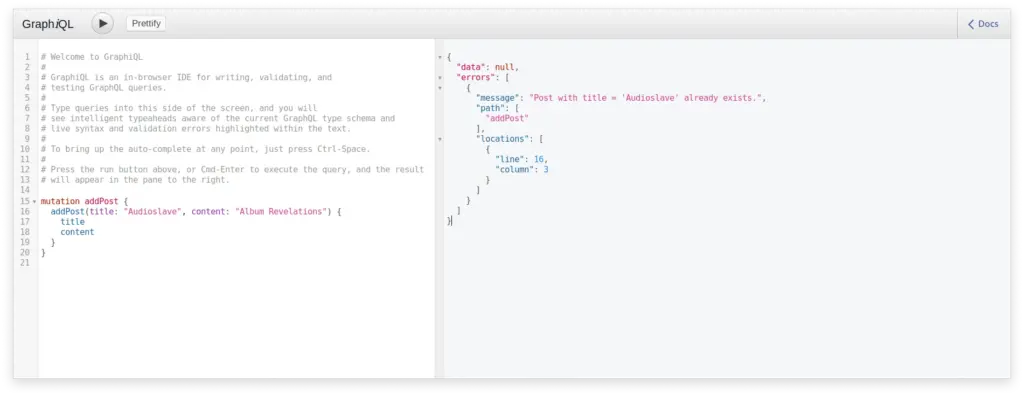Viewport: 1024px width, 396px height.
Task: Click the title field on line 17
Action: click(x=72, y=222)
